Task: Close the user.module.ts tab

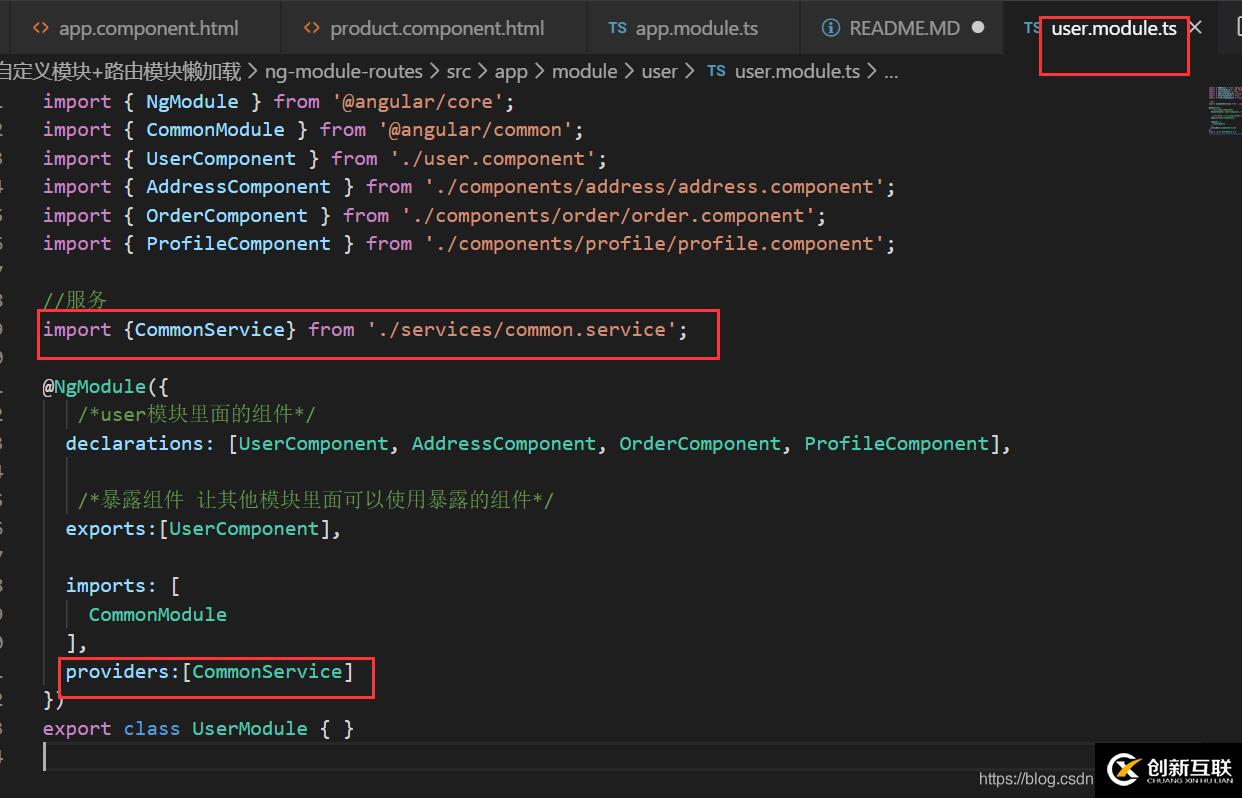Action: point(1195,28)
